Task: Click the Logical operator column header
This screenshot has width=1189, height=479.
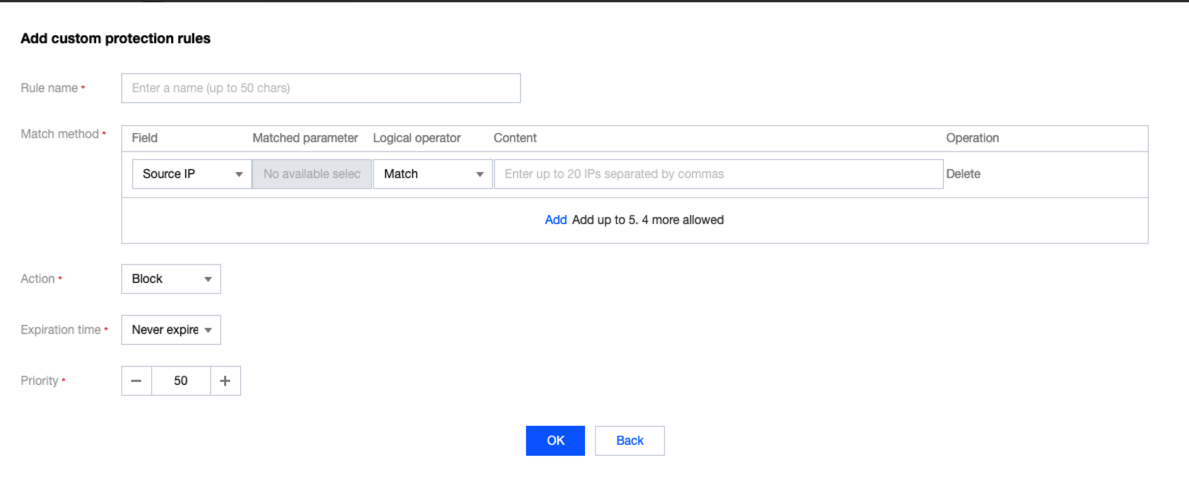Action: 417,138
